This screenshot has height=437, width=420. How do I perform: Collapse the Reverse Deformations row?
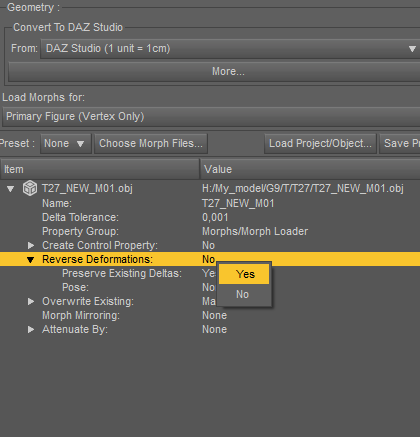30,260
